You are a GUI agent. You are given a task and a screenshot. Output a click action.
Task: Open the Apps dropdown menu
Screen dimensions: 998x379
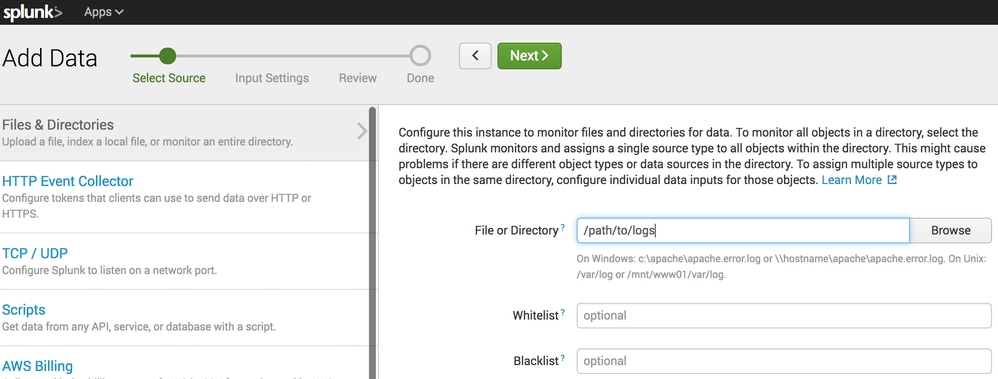pos(104,12)
